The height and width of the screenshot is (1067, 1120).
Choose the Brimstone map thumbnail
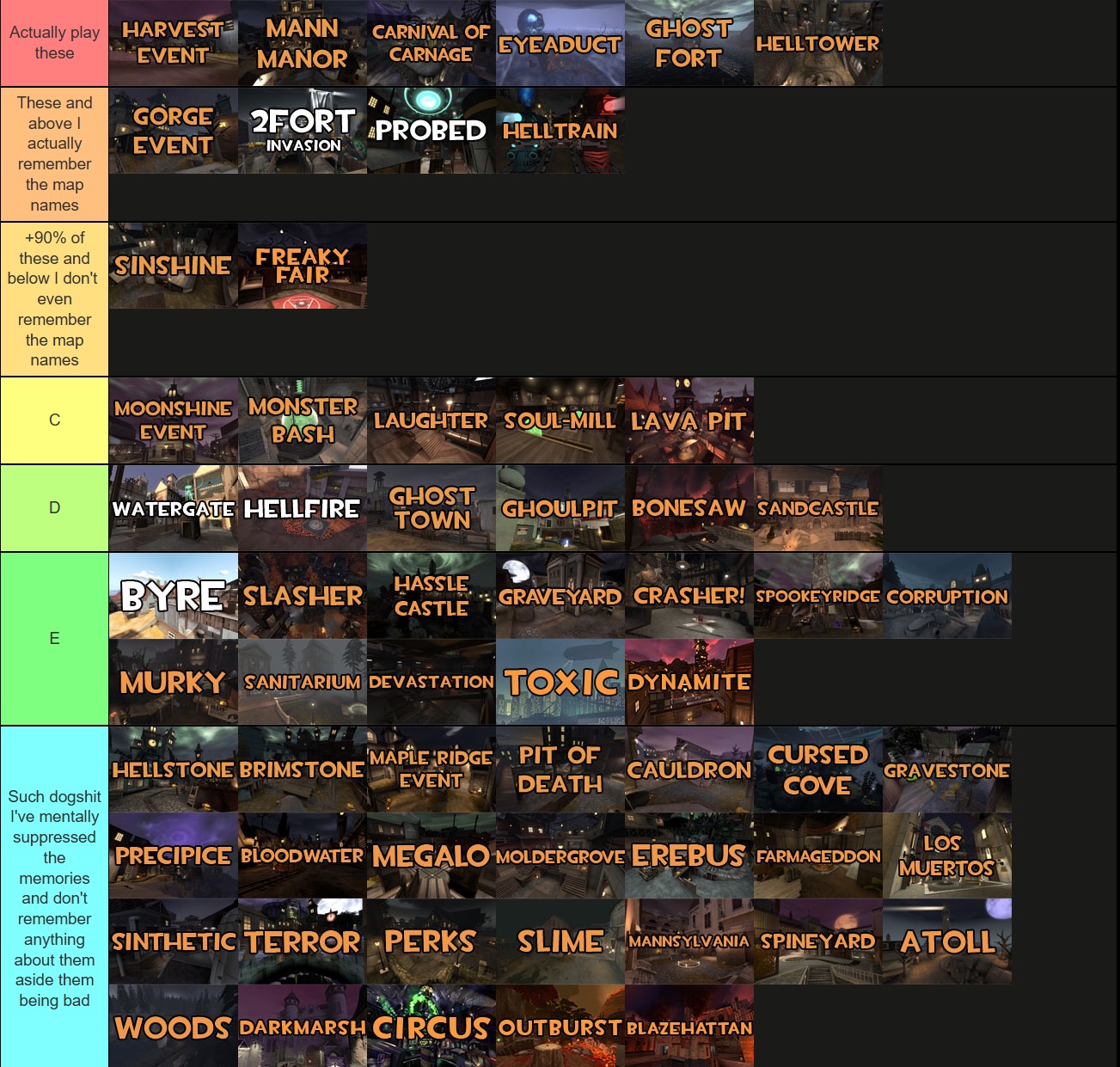click(x=303, y=770)
